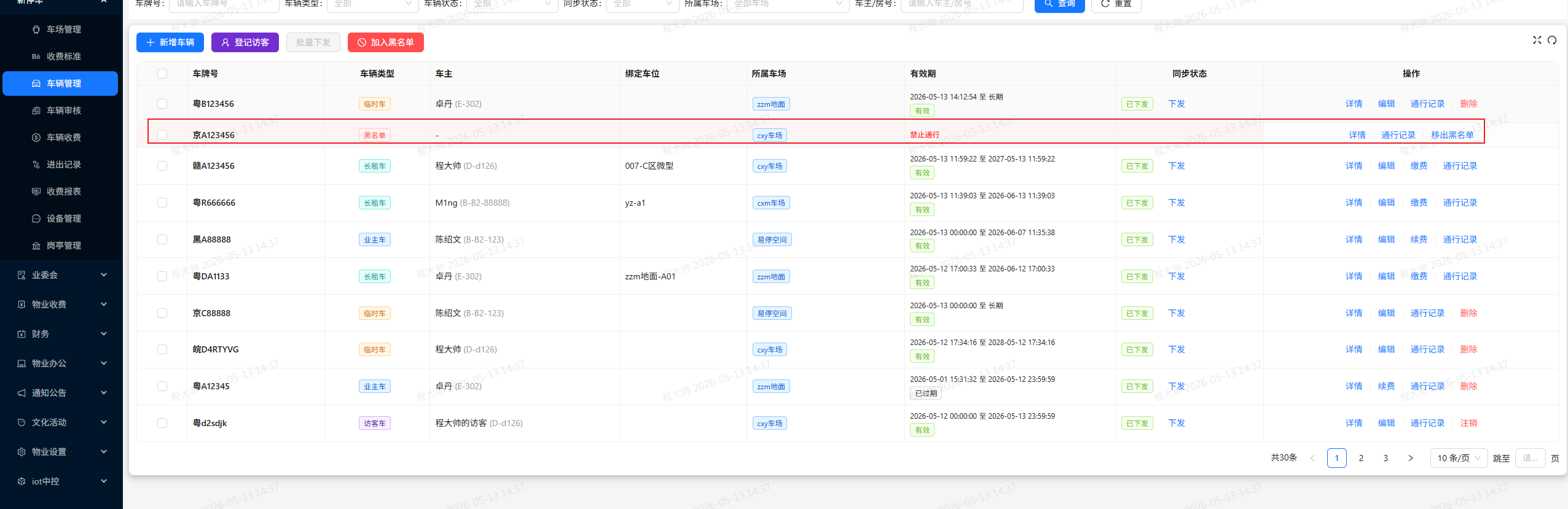The image size is (1568, 509).
Task: Click the 进出记录 sidebar icon
Action: 36,165
